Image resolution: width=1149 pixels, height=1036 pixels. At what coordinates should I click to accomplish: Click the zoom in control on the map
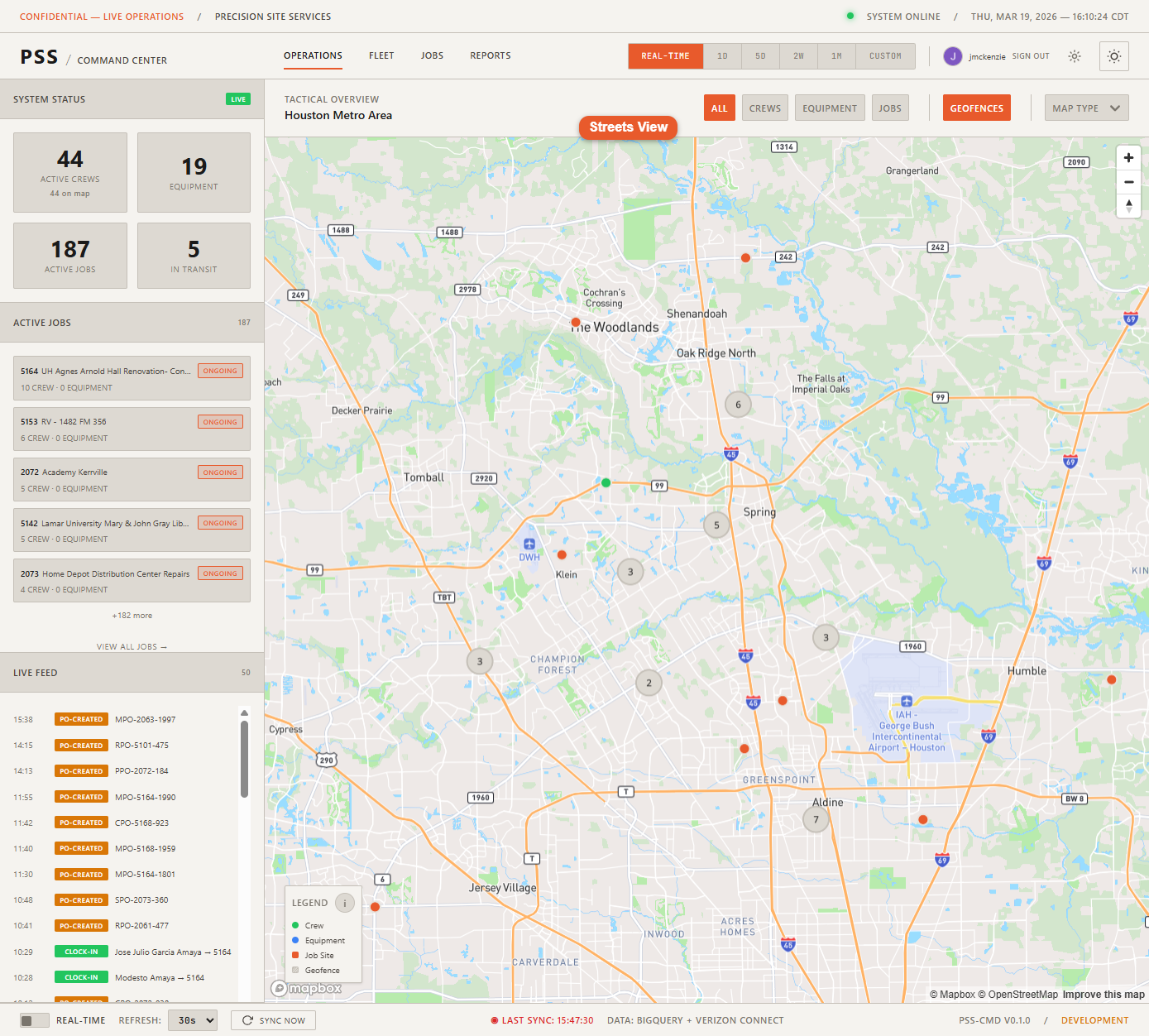coord(1128,158)
